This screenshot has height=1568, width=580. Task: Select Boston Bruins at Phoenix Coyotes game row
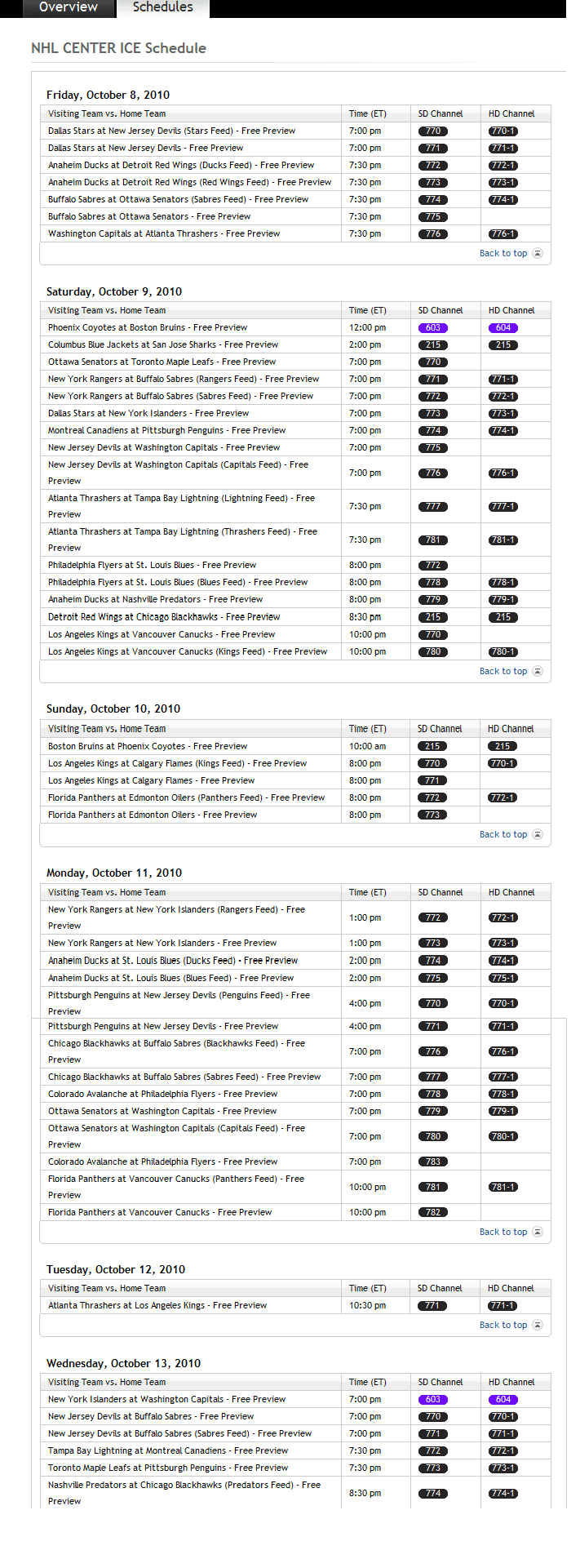tap(295, 746)
